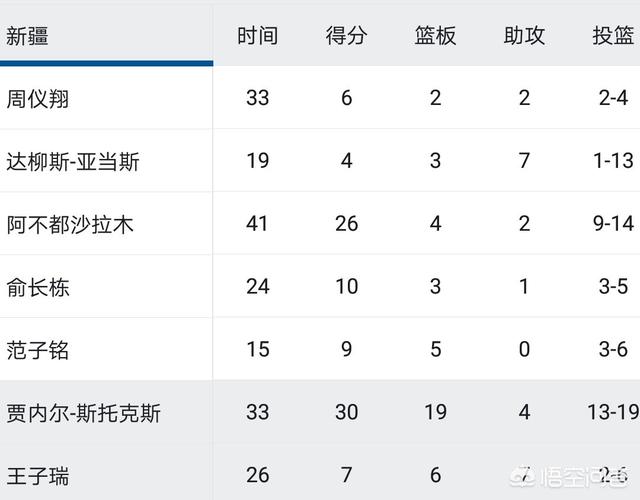Click the 悟空问答 watermark logo
The image size is (640, 500).
tap(569, 477)
